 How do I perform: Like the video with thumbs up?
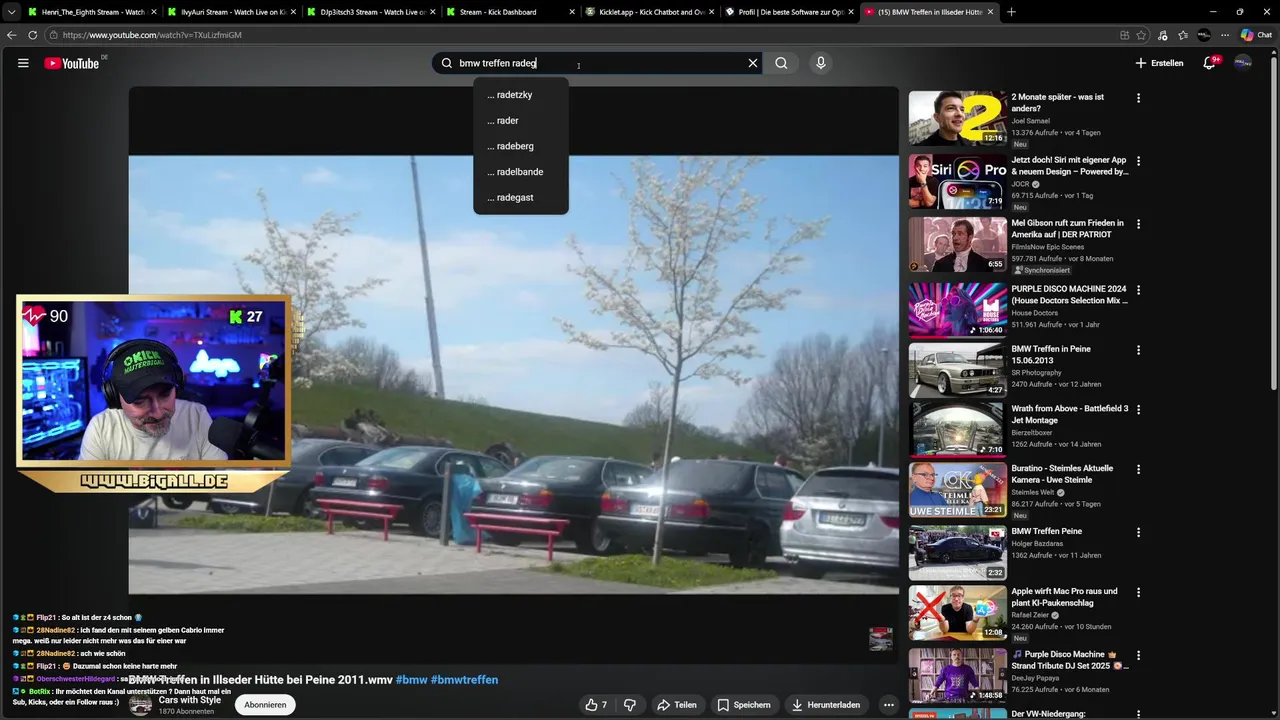click(x=596, y=705)
